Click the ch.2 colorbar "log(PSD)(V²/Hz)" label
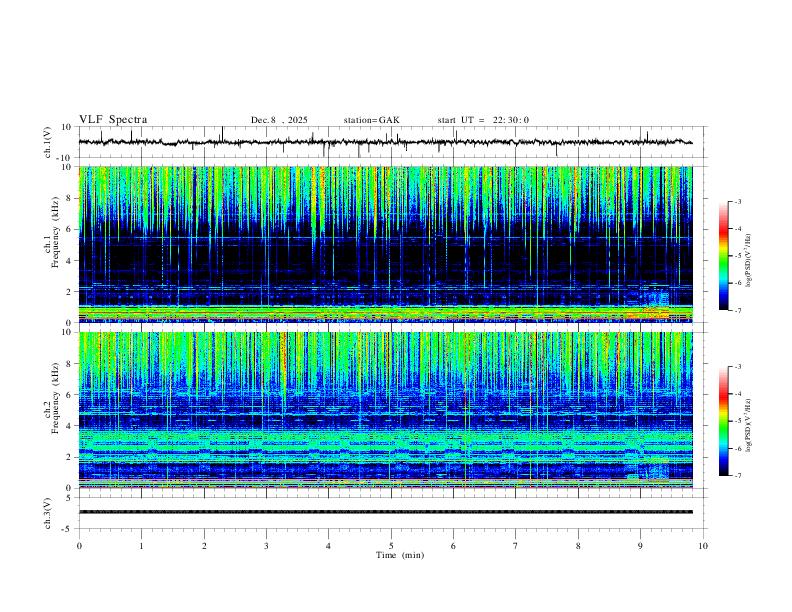The height and width of the screenshot is (612, 792). tap(748, 425)
